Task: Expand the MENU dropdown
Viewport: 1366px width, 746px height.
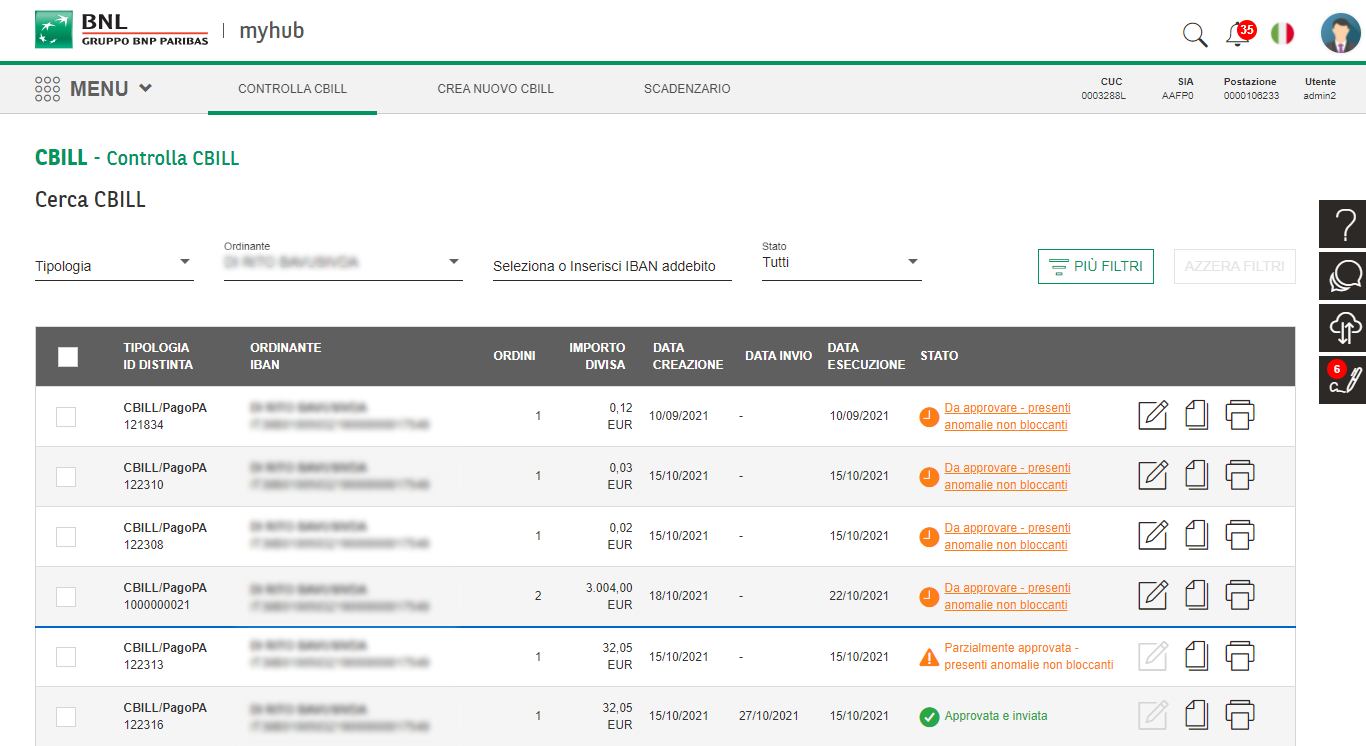Action: pyautogui.click(x=94, y=89)
